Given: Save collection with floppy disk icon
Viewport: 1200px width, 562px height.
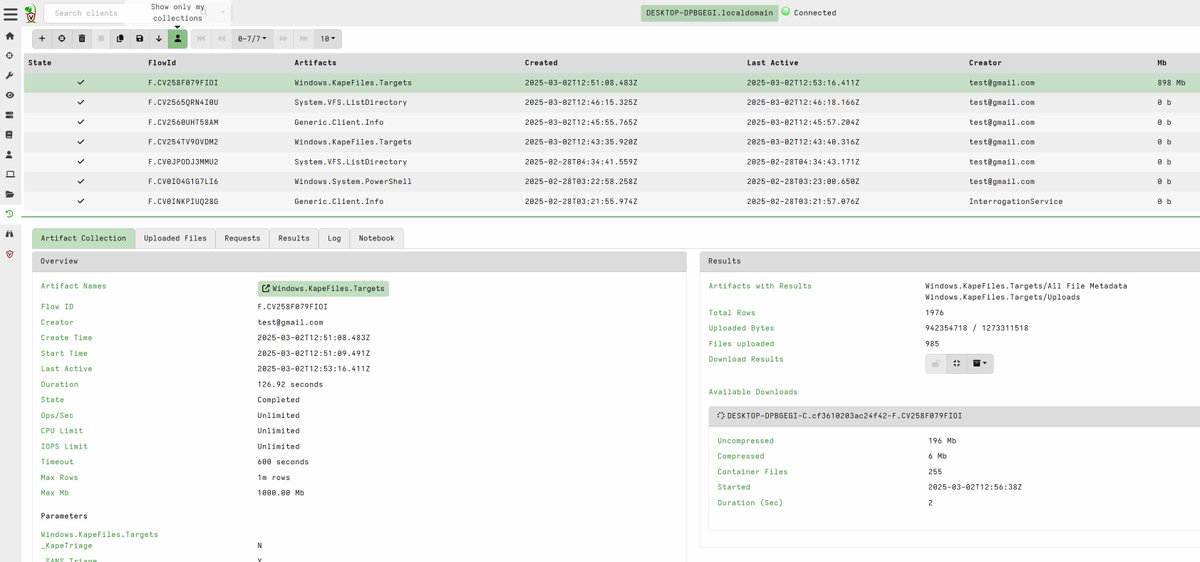Looking at the screenshot, I should (139, 38).
